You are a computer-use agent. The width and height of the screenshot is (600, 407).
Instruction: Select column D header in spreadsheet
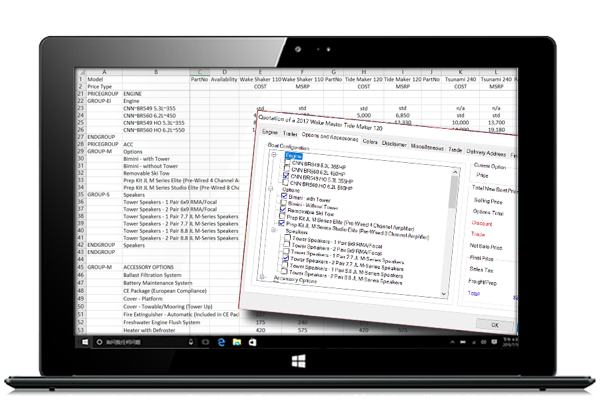(x=225, y=72)
